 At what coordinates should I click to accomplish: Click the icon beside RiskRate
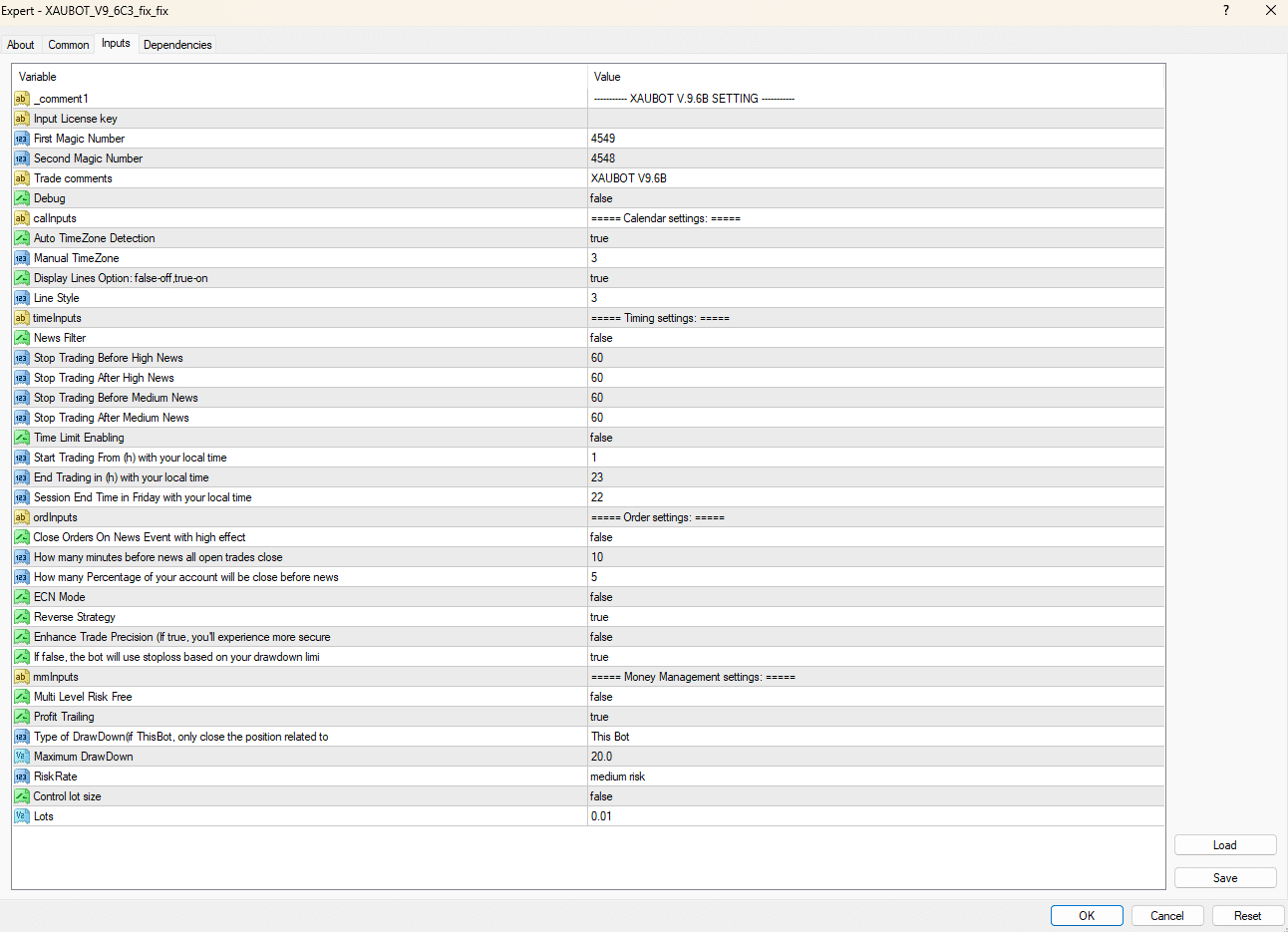pos(21,777)
